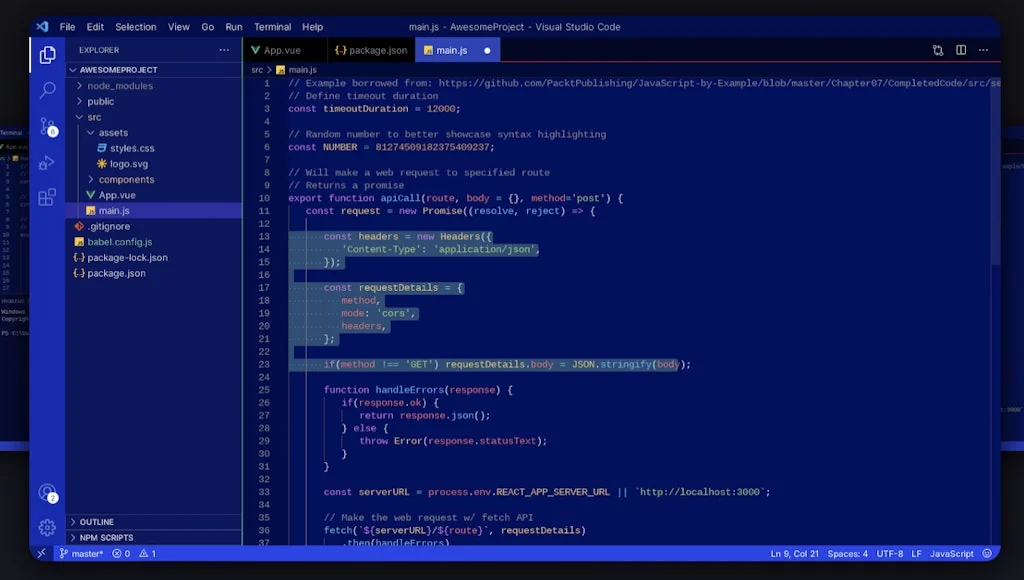Split the editor using the toolbar icon
1024x580 pixels.
pyautogui.click(x=960, y=49)
